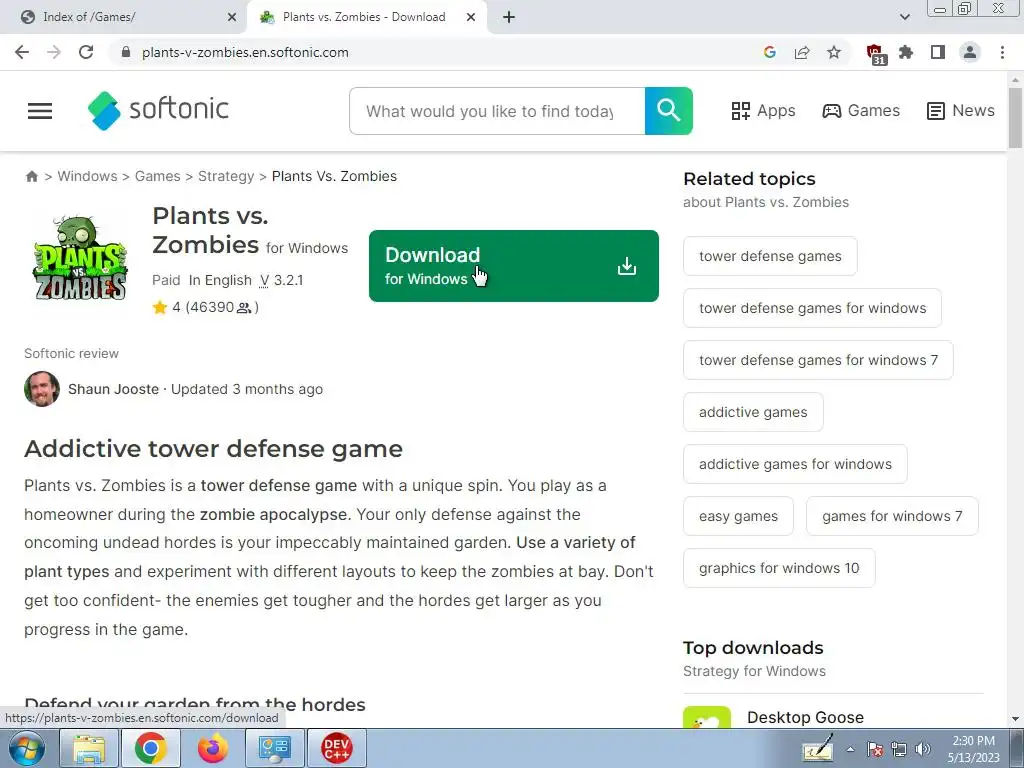The image size is (1024, 768).
Task: Click the Strategy breadcrumb link
Action: point(226,176)
